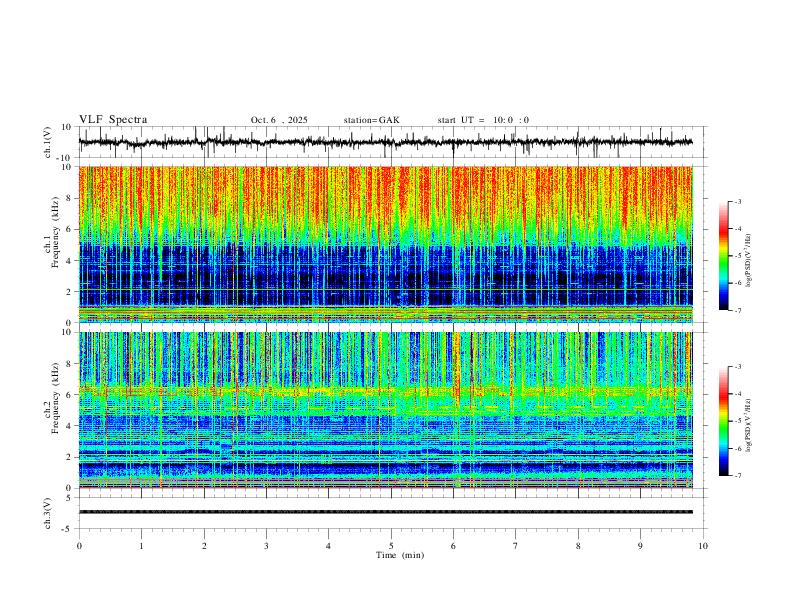
Task: Click time-axis tick label "4"
Action: tap(328, 546)
